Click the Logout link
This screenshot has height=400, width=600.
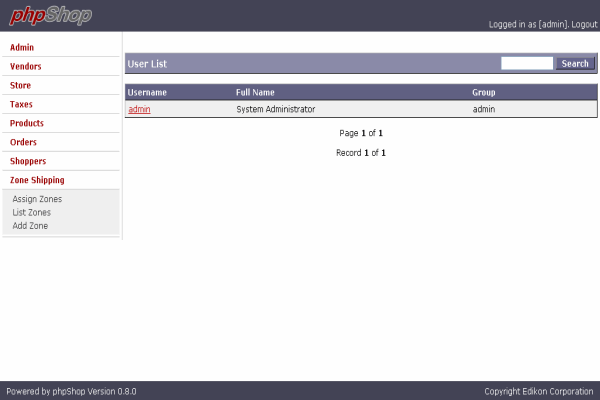pyautogui.click(x=584, y=24)
